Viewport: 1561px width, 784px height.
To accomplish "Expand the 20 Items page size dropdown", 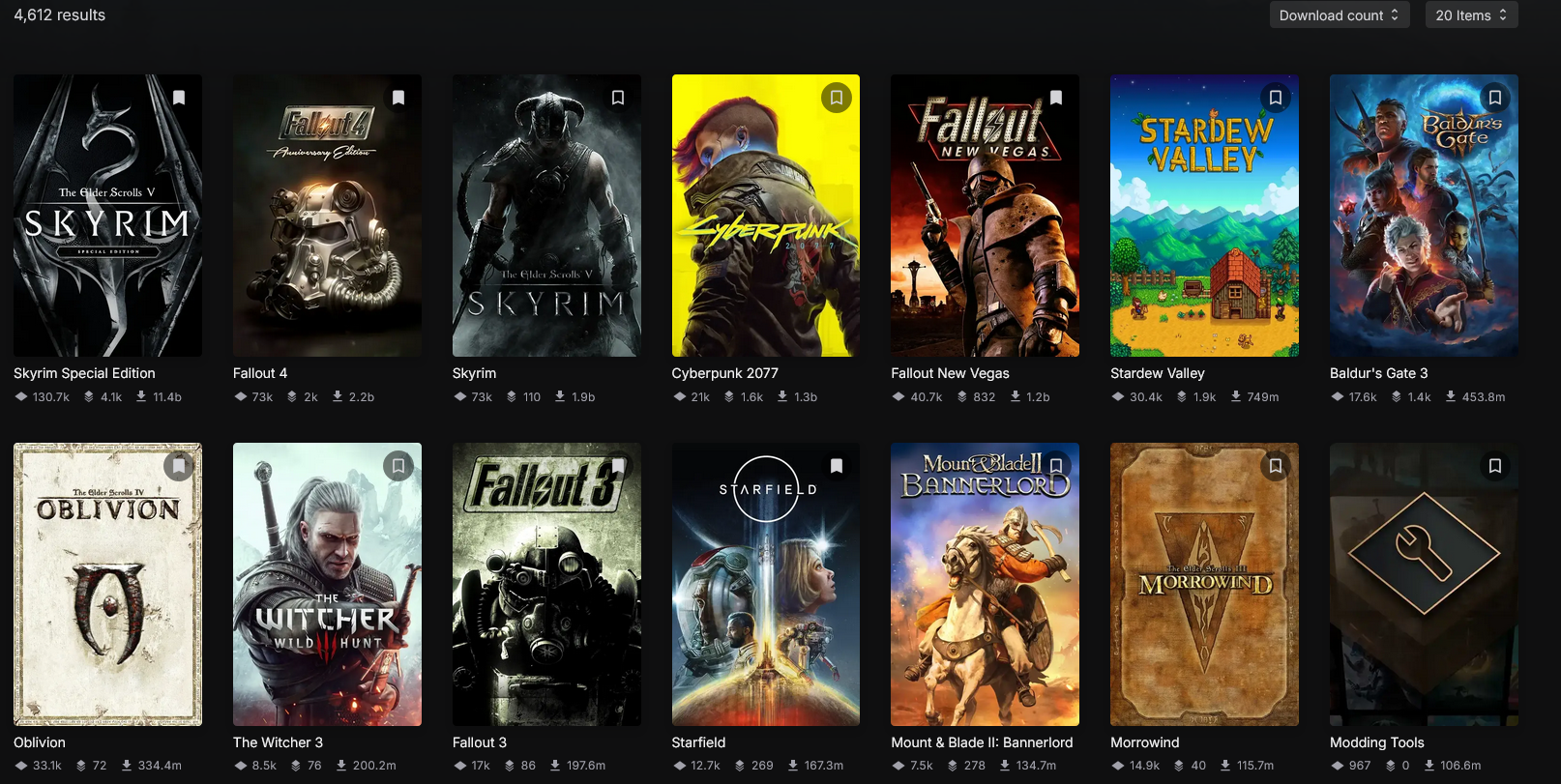I will pos(1471,15).
